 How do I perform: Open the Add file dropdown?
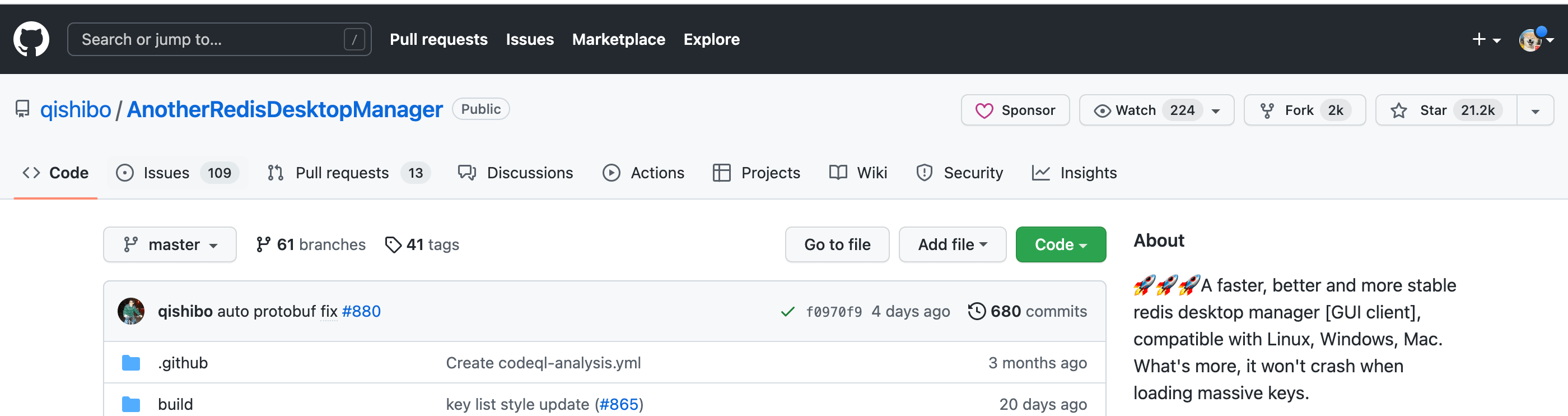click(952, 245)
